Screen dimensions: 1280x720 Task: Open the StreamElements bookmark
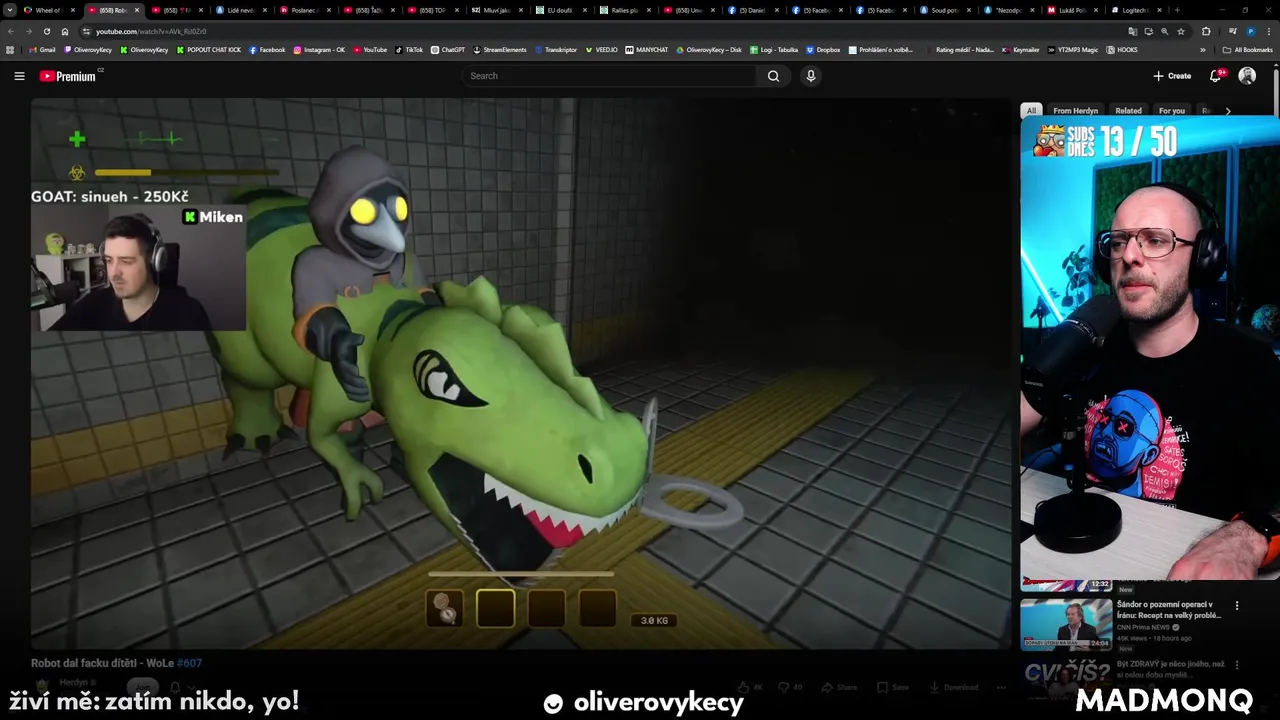pyautogui.click(x=500, y=49)
